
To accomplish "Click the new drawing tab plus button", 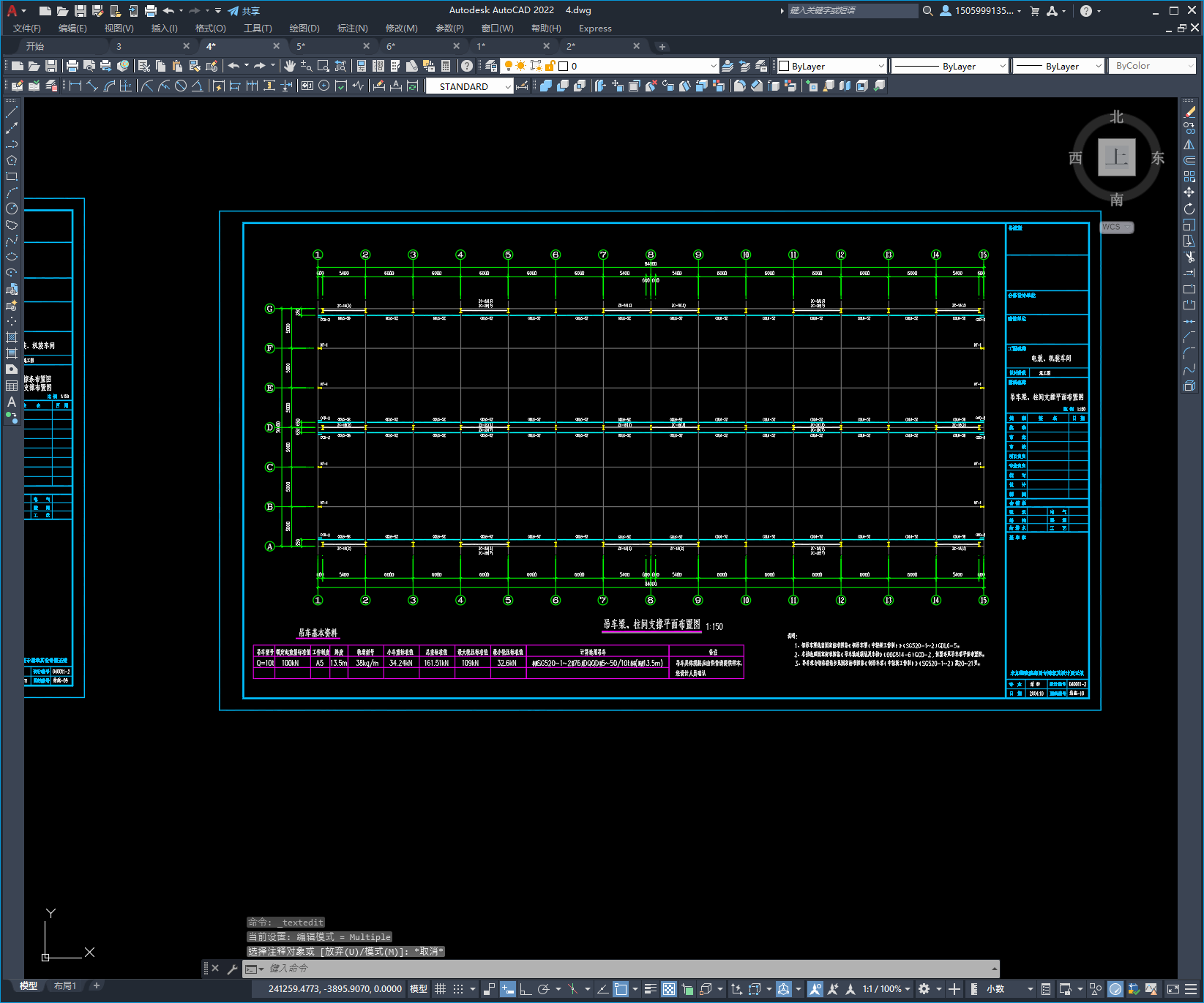I will pos(662,47).
